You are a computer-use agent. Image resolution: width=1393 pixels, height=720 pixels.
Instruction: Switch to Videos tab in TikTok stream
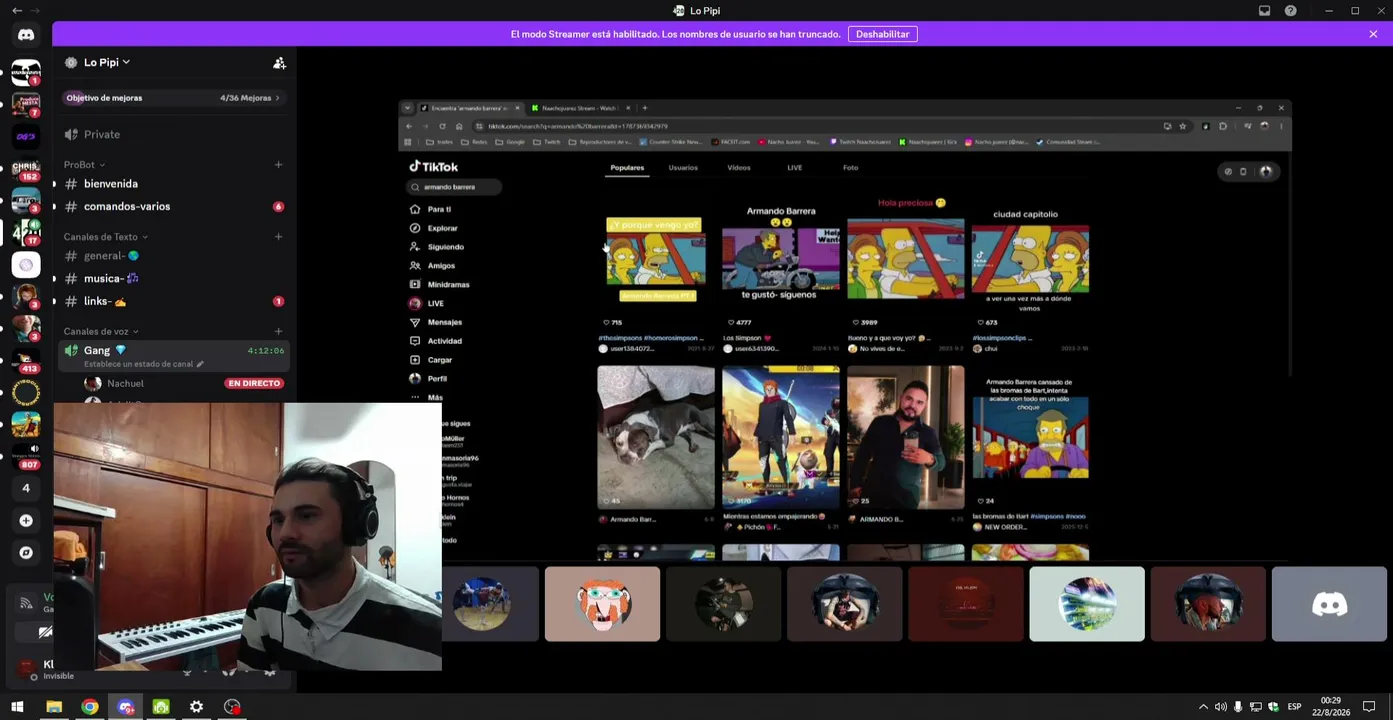click(x=739, y=168)
